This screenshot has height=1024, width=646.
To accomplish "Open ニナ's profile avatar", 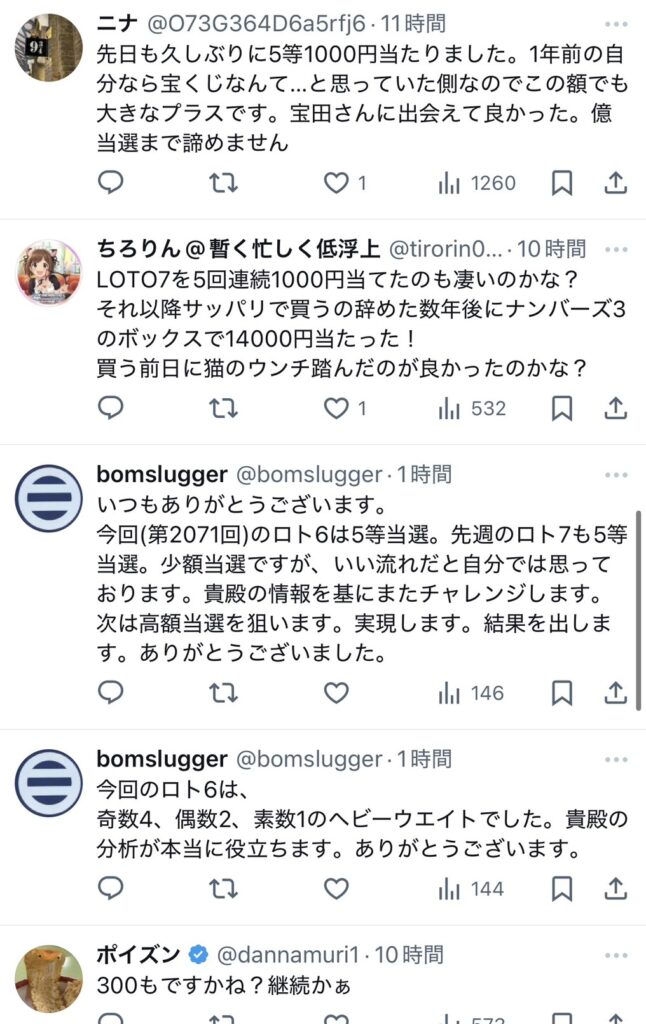I will coord(49,47).
